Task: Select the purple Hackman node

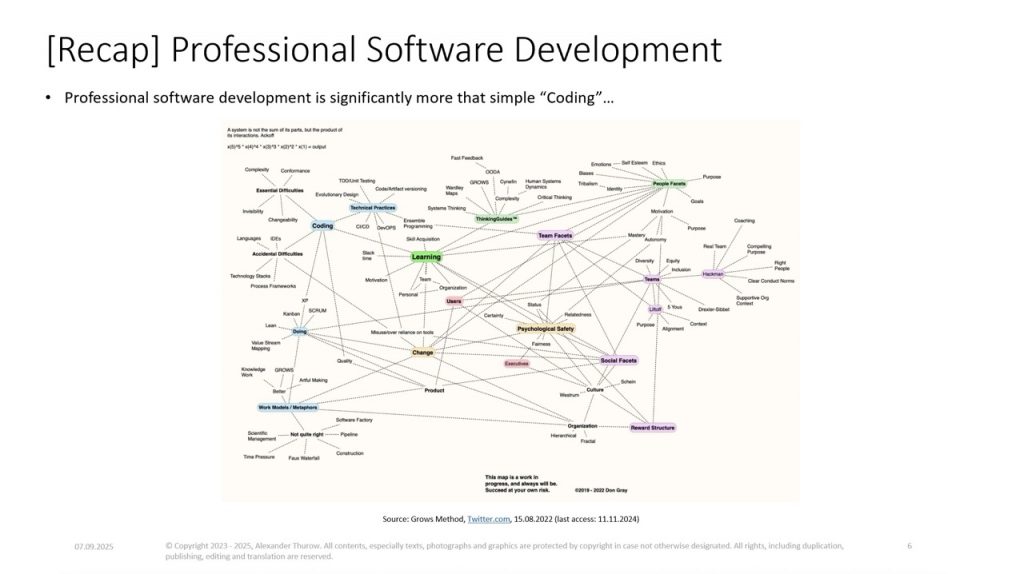Action: coord(713,273)
